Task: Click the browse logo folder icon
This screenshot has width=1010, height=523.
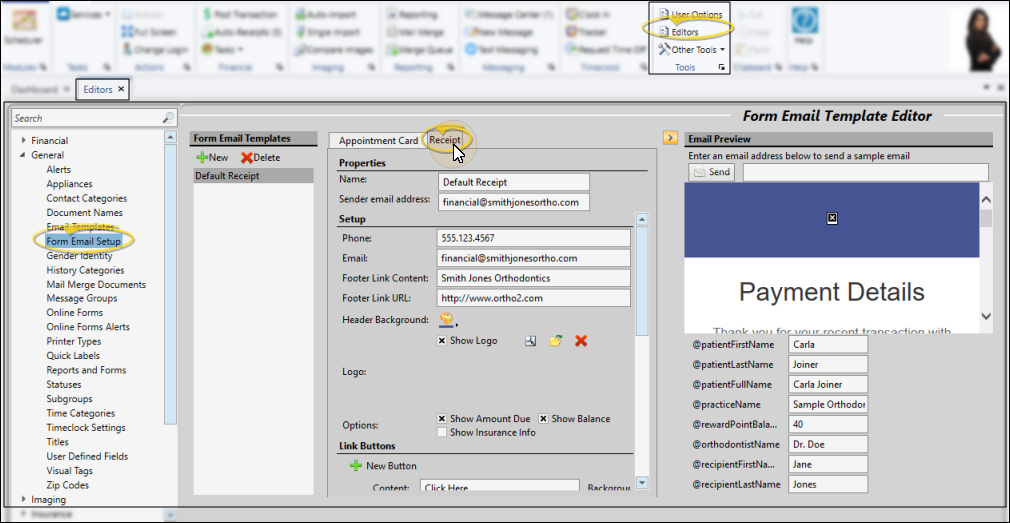Action: tap(555, 341)
